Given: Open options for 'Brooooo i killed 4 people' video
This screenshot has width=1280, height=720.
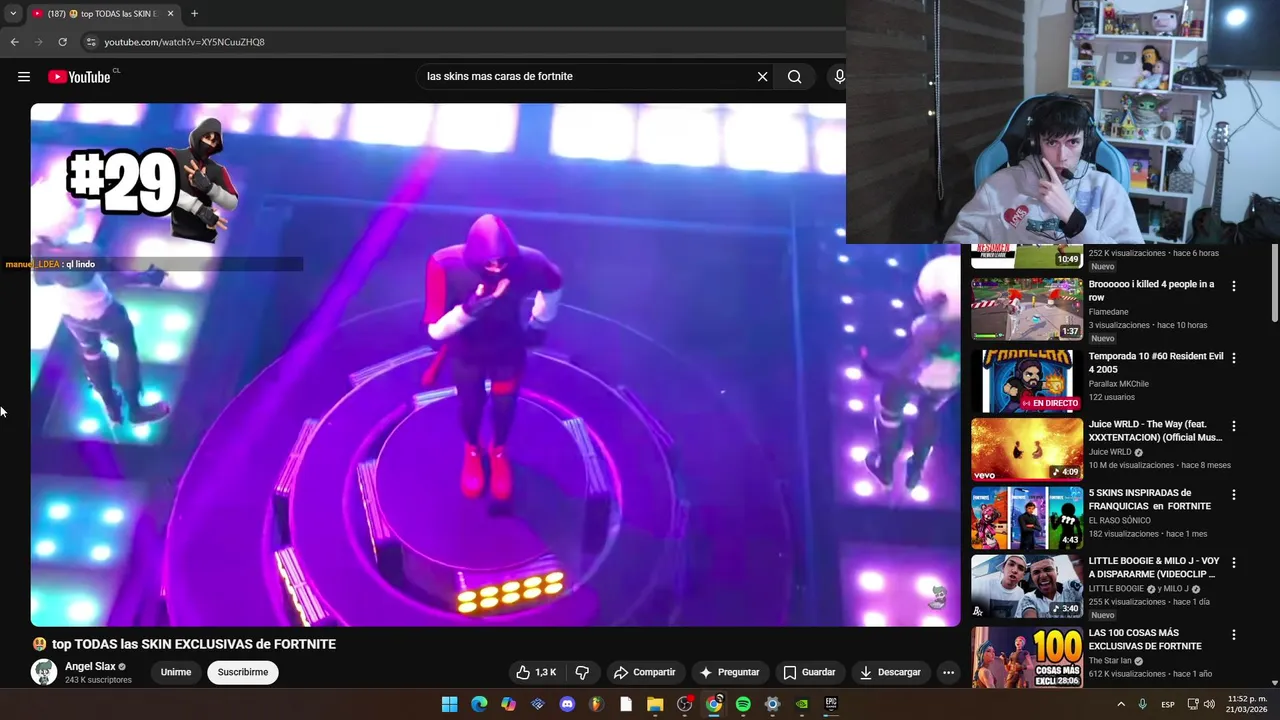Looking at the screenshot, I should click(x=1233, y=286).
